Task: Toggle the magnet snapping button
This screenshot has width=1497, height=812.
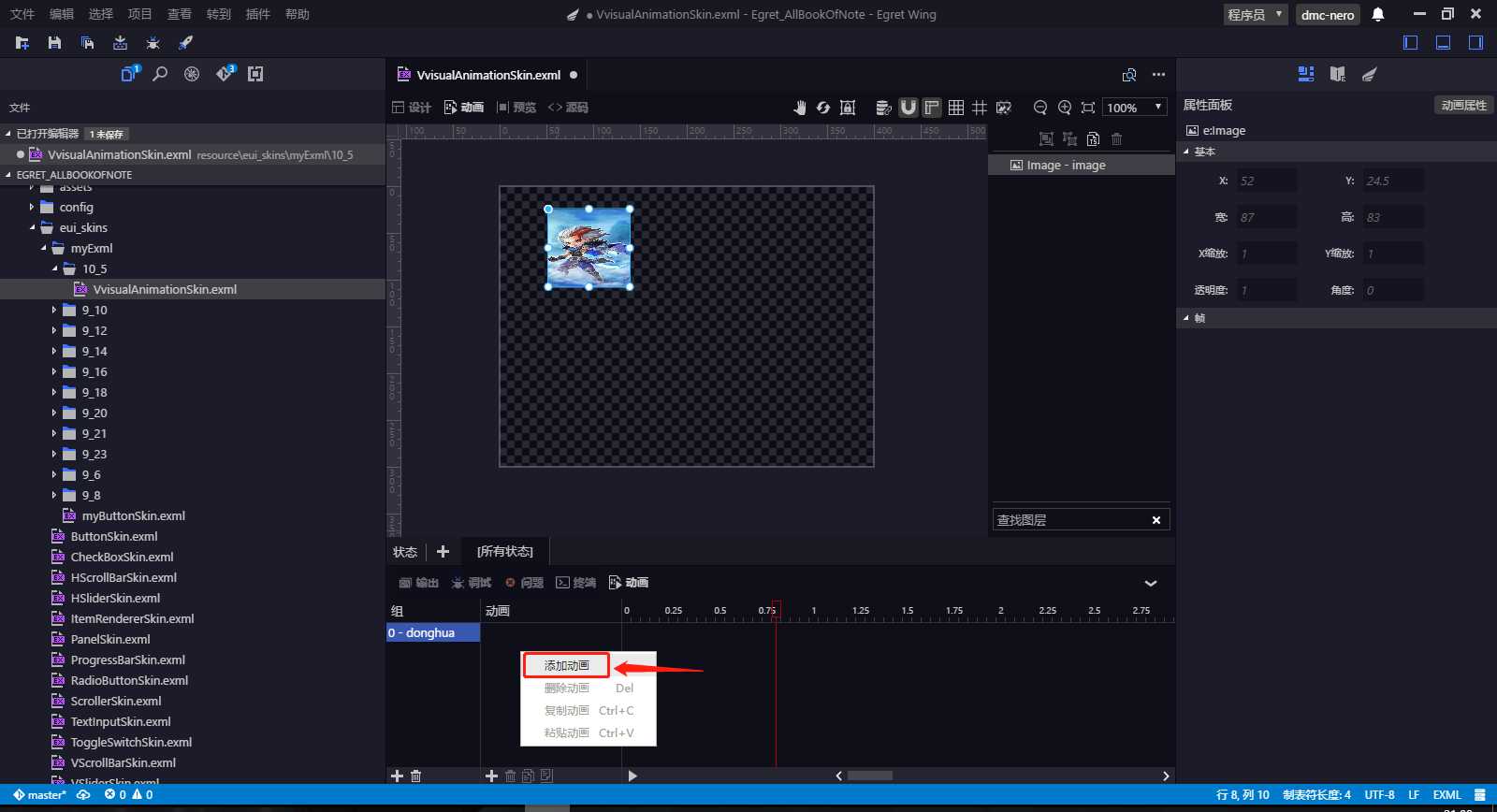Action: [x=908, y=108]
